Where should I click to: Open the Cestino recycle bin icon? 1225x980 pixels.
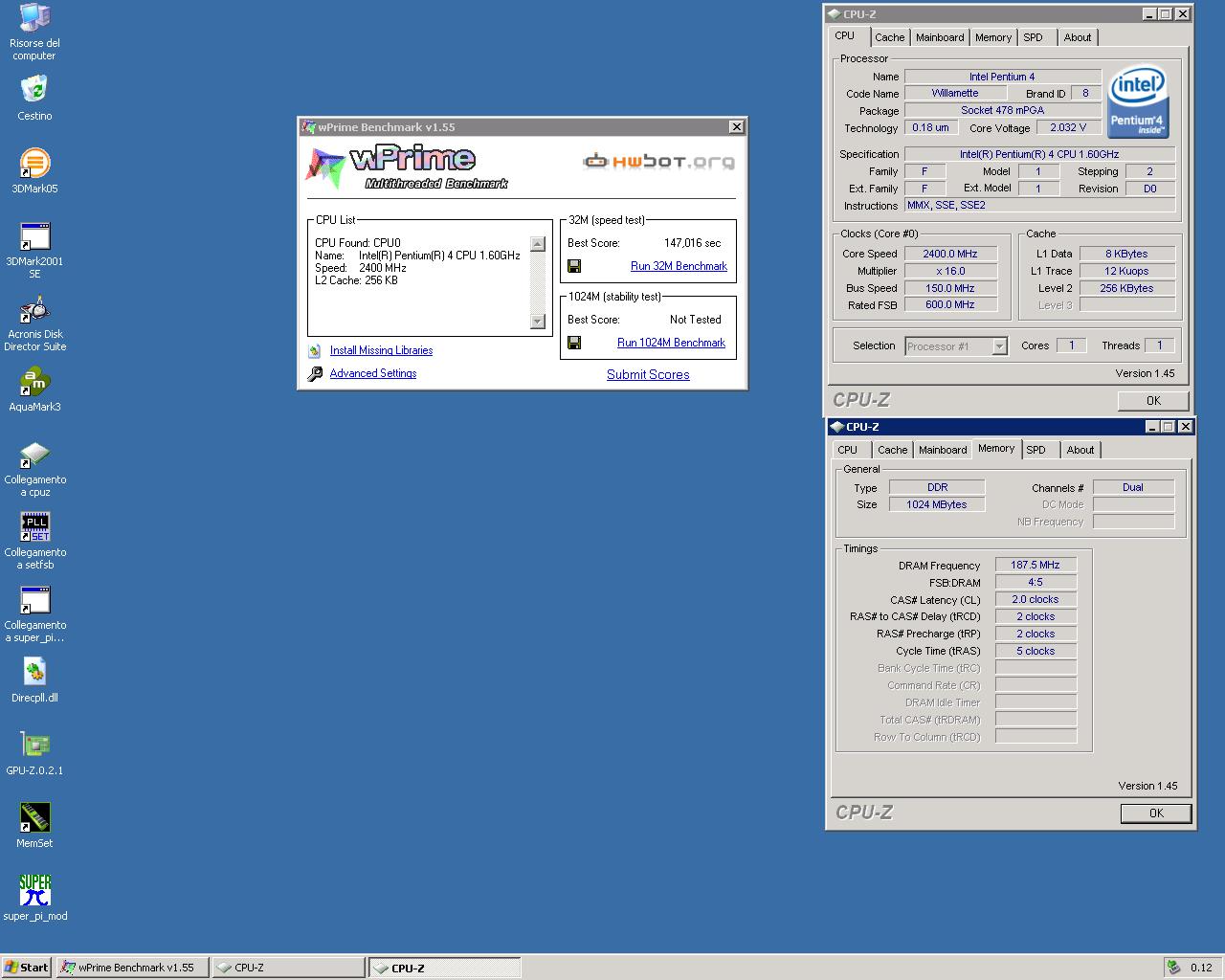34,97
